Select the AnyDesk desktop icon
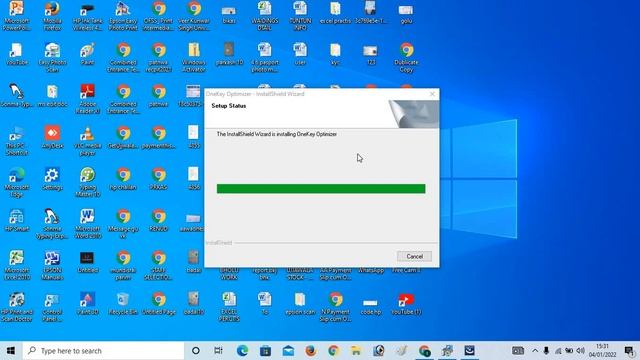The height and width of the screenshot is (360, 640). pyautogui.click(x=52, y=137)
